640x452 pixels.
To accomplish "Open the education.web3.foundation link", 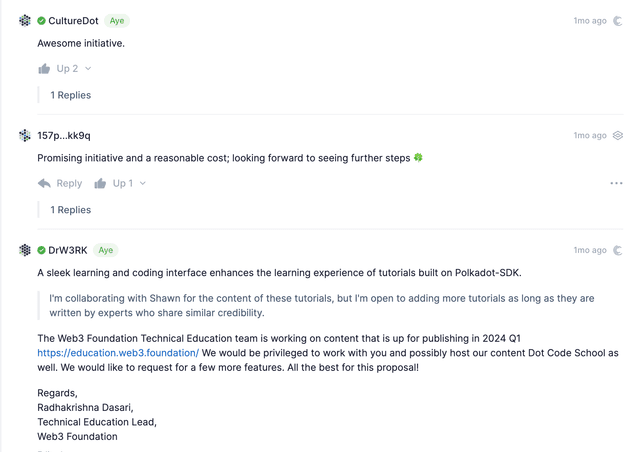I will pos(118,353).
